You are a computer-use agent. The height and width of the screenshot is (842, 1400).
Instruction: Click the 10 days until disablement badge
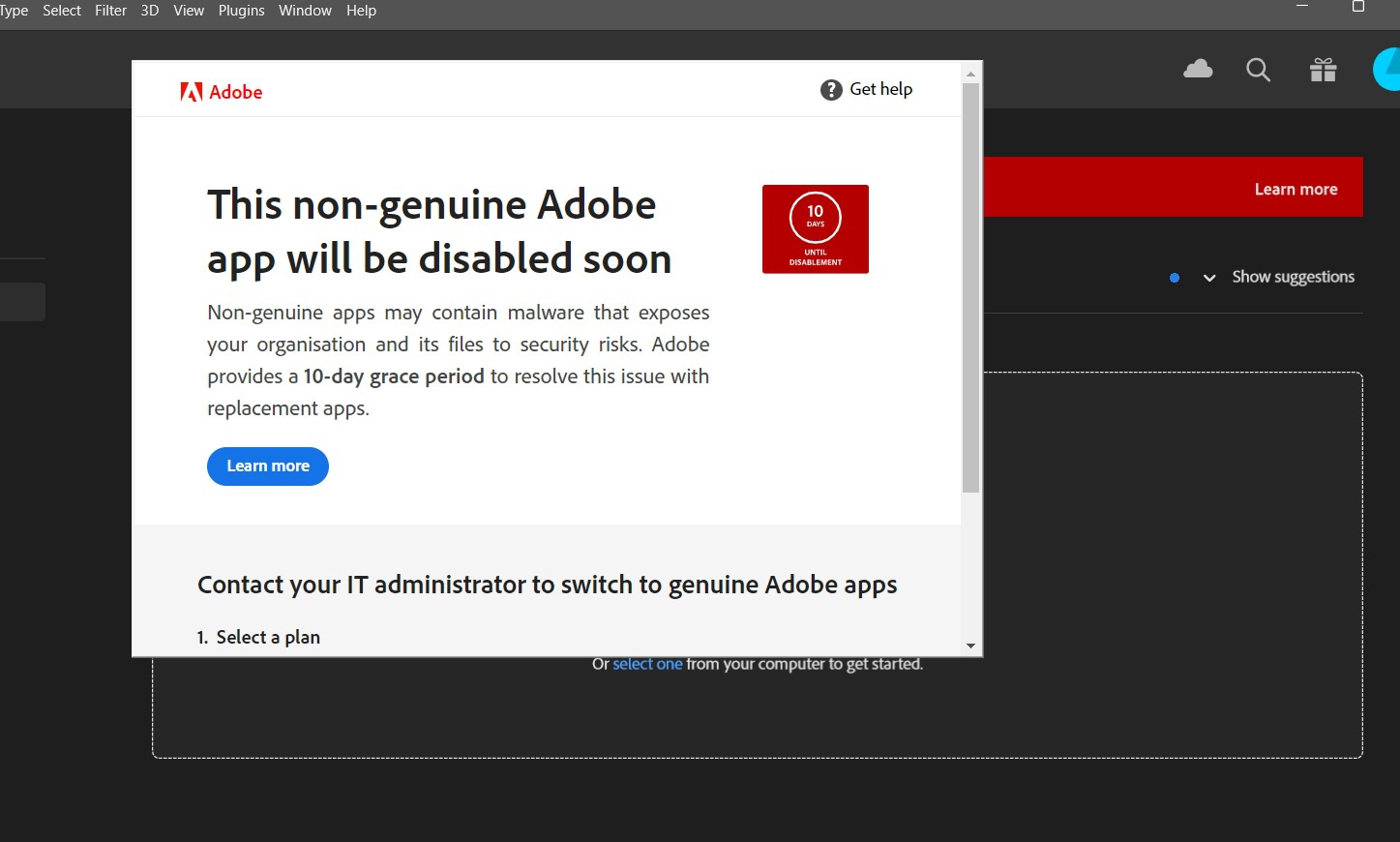click(x=816, y=229)
